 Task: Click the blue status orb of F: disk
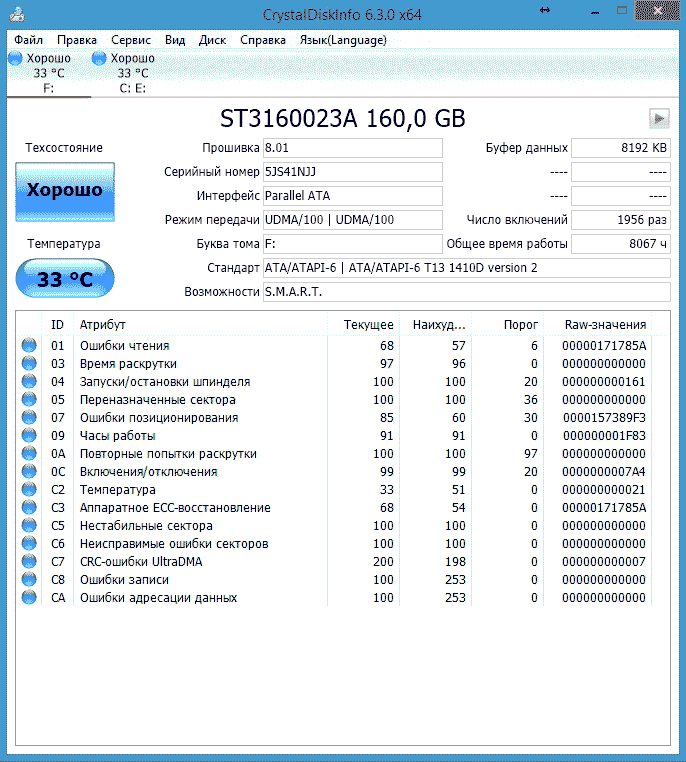click(16, 58)
